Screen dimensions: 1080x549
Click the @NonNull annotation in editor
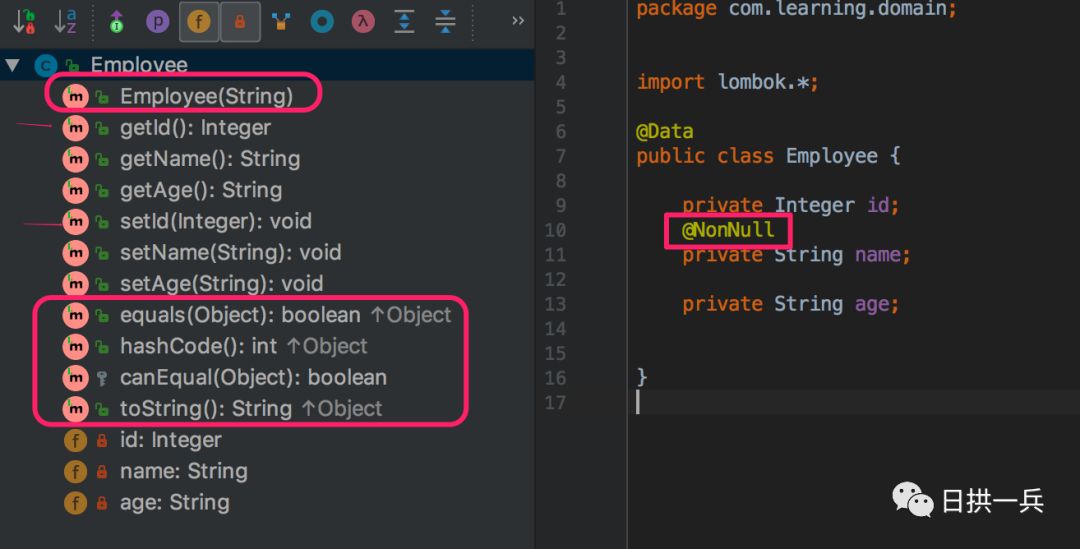tap(728, 230)
